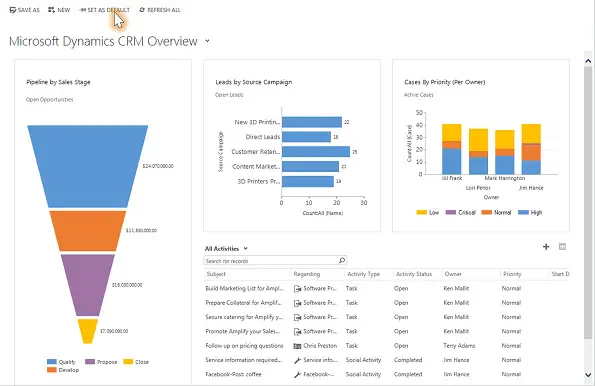Click scrollbar up arrow
Image resolution: width=595 pixels, height=386 pixels.
pos(588,61)
